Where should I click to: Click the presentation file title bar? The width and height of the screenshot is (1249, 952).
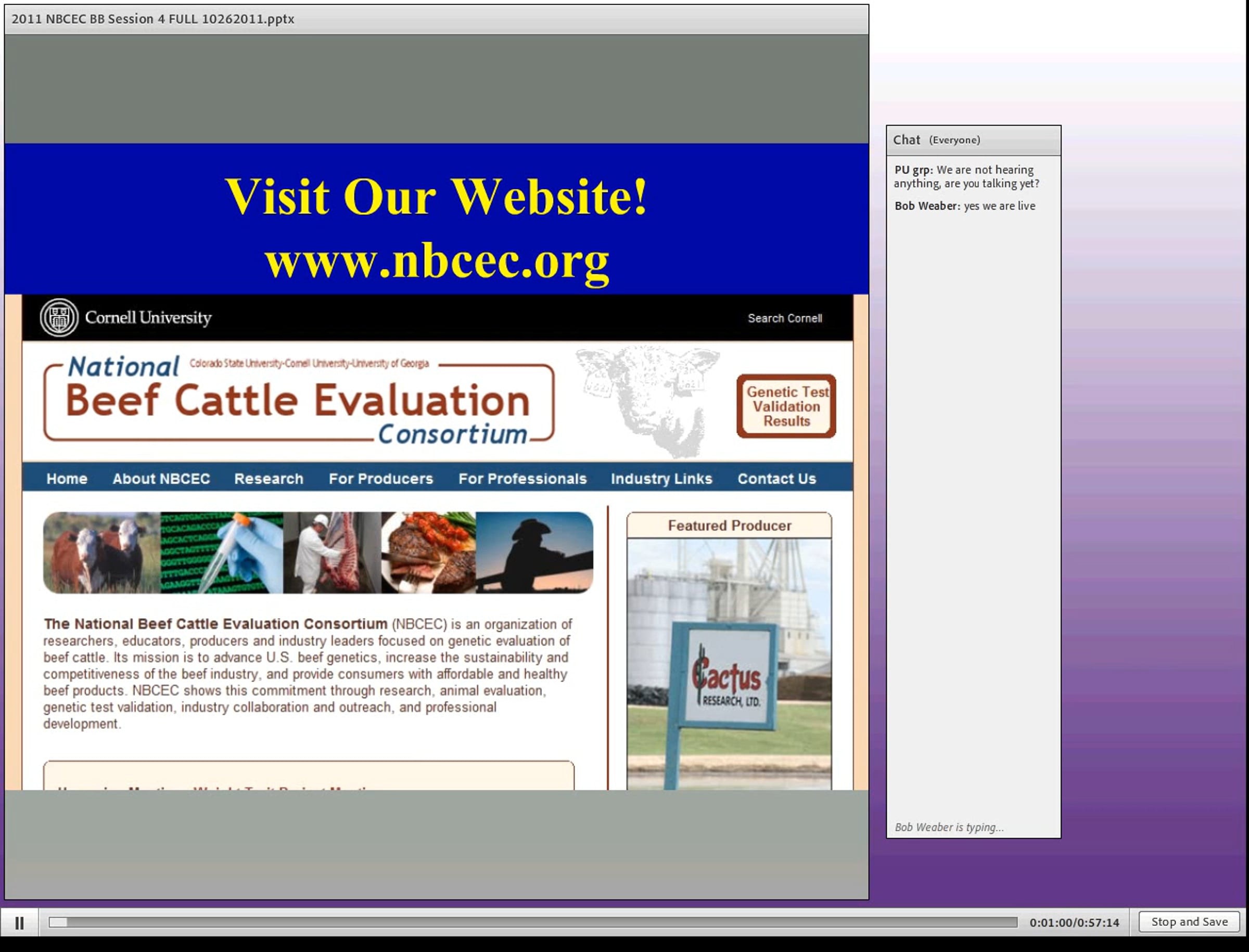437,19
